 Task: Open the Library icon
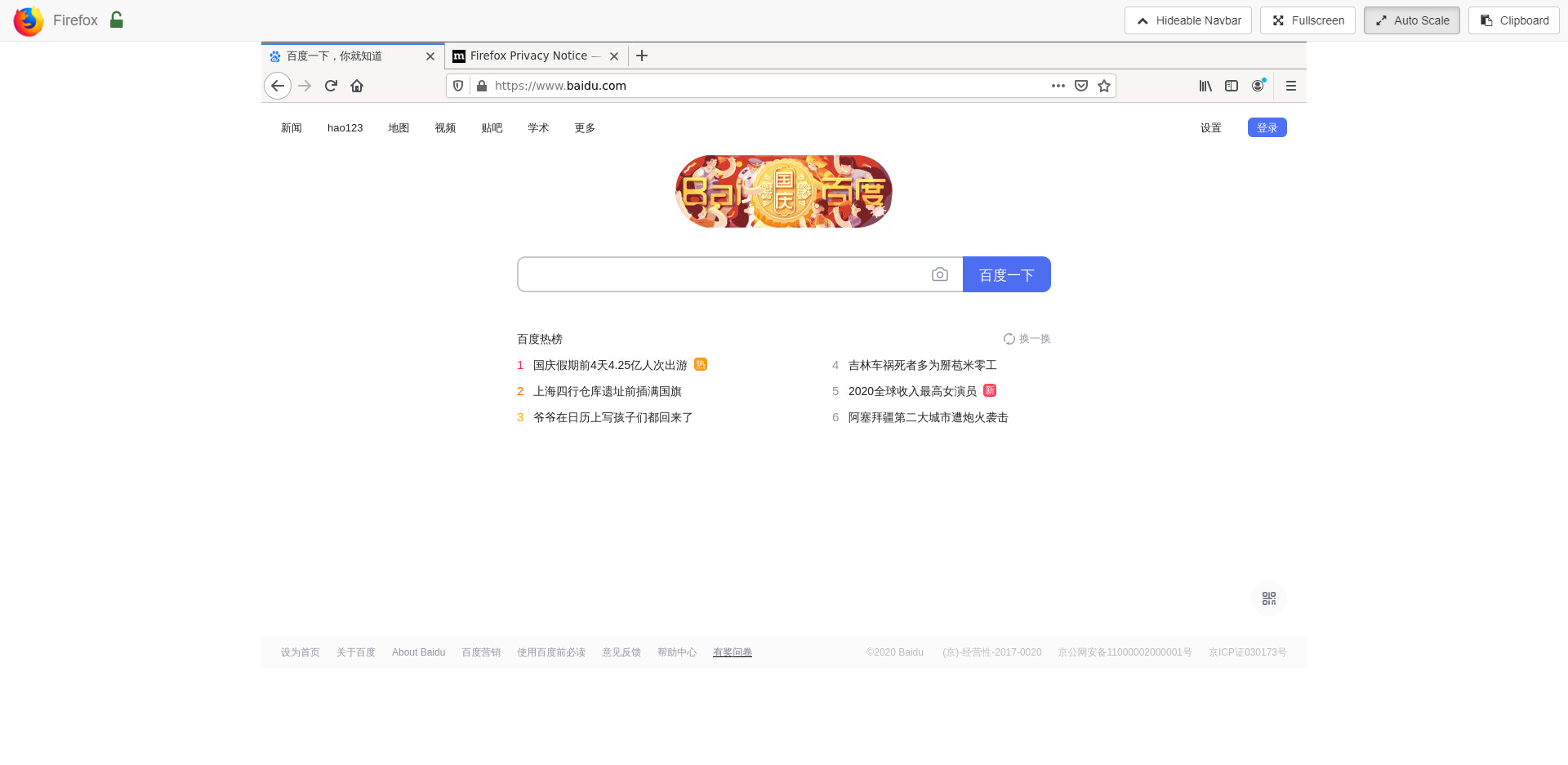(1205, 86)
